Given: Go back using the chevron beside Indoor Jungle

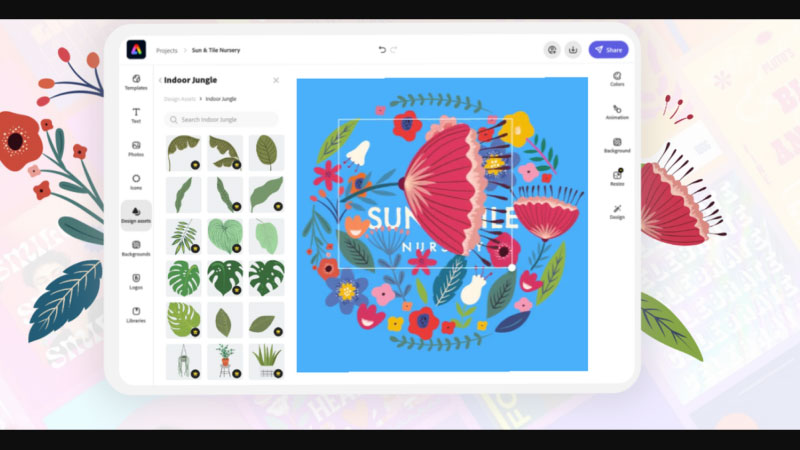Looking at the screenshot, I should pyautogui.click(x=160, y=80).
